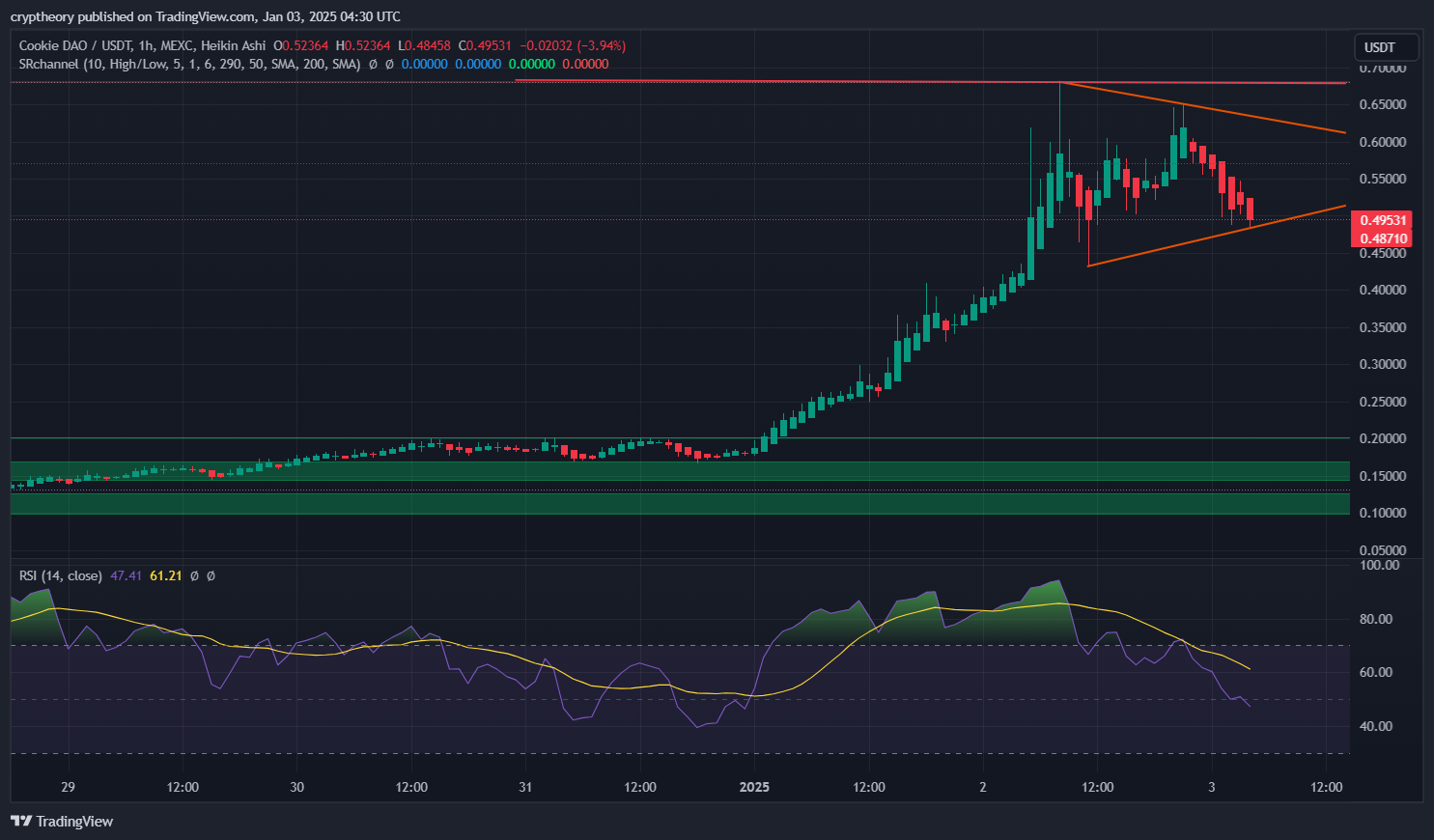This screenshot has width=1434, height=840.
Task: Click the high value H0.52364
Action: tap(363, 45)
